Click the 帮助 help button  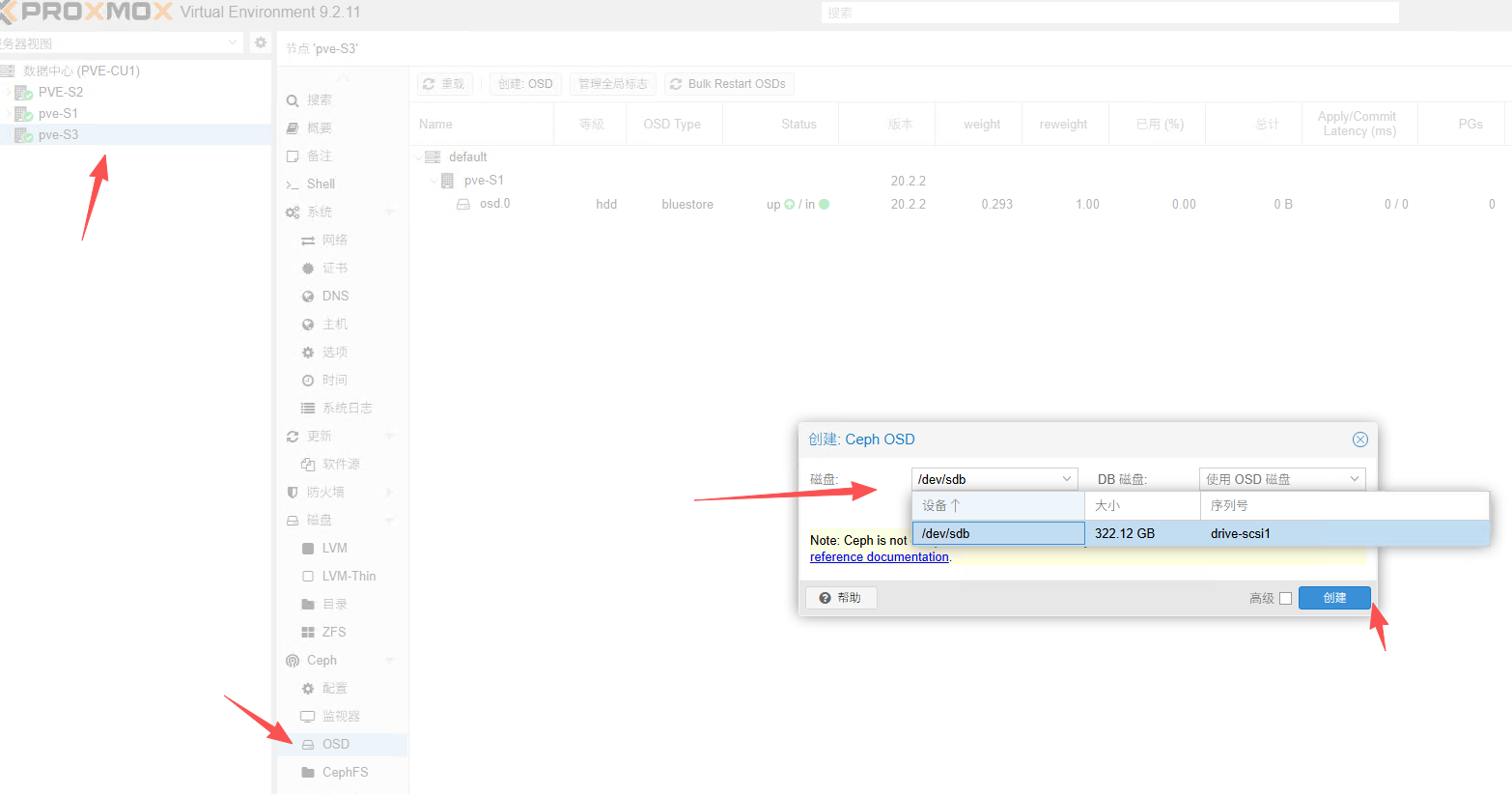point(841,598)
